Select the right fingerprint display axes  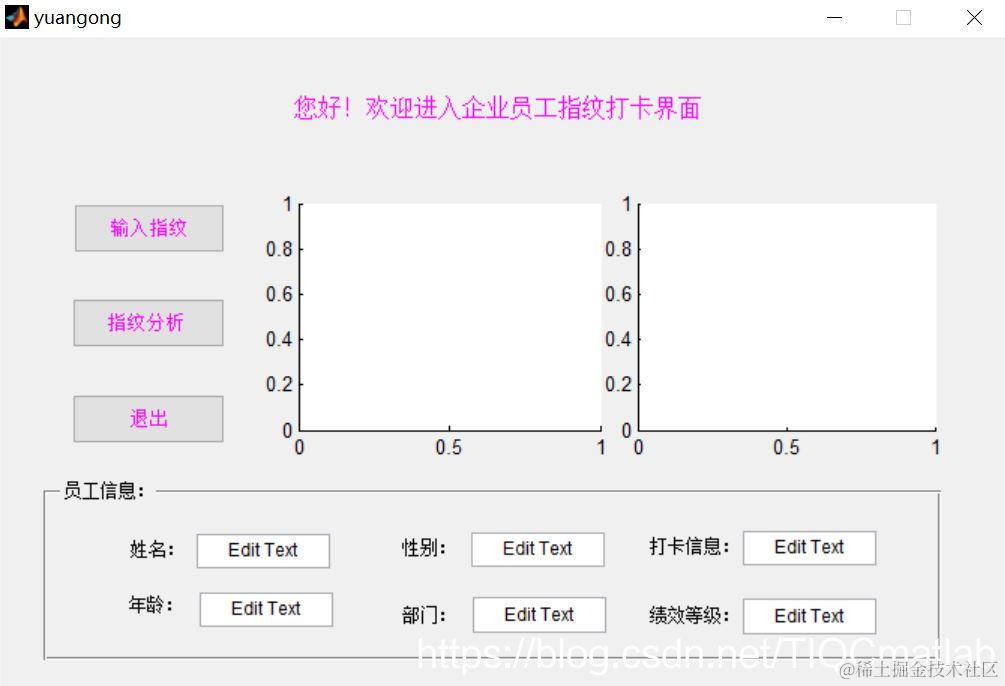pyautogui.click(x=787, y=315)
